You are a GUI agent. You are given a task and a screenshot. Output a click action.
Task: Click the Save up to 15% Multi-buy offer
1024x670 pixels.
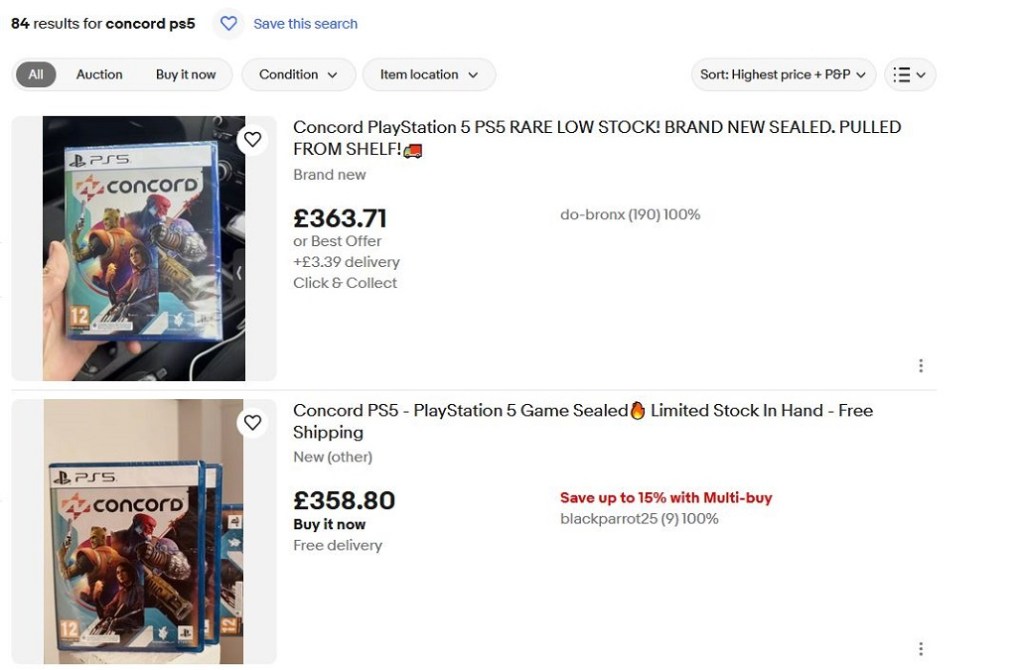pos(667,497)
